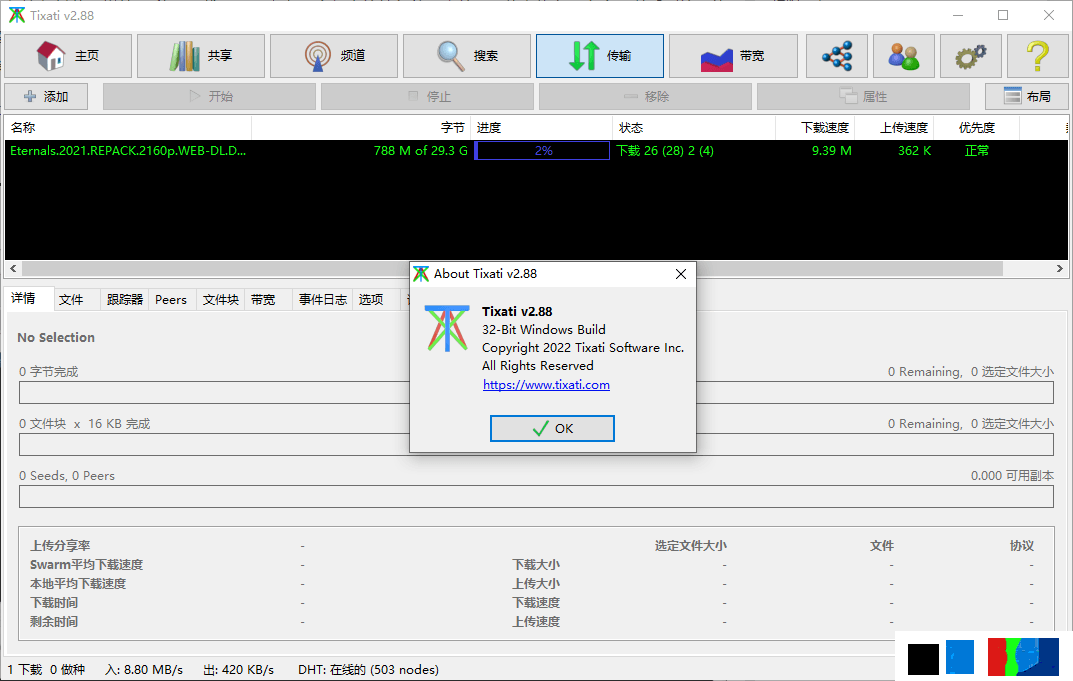Sort transfers by 字节 column header
Screen dimensions: 1073x681
[361, 128]
